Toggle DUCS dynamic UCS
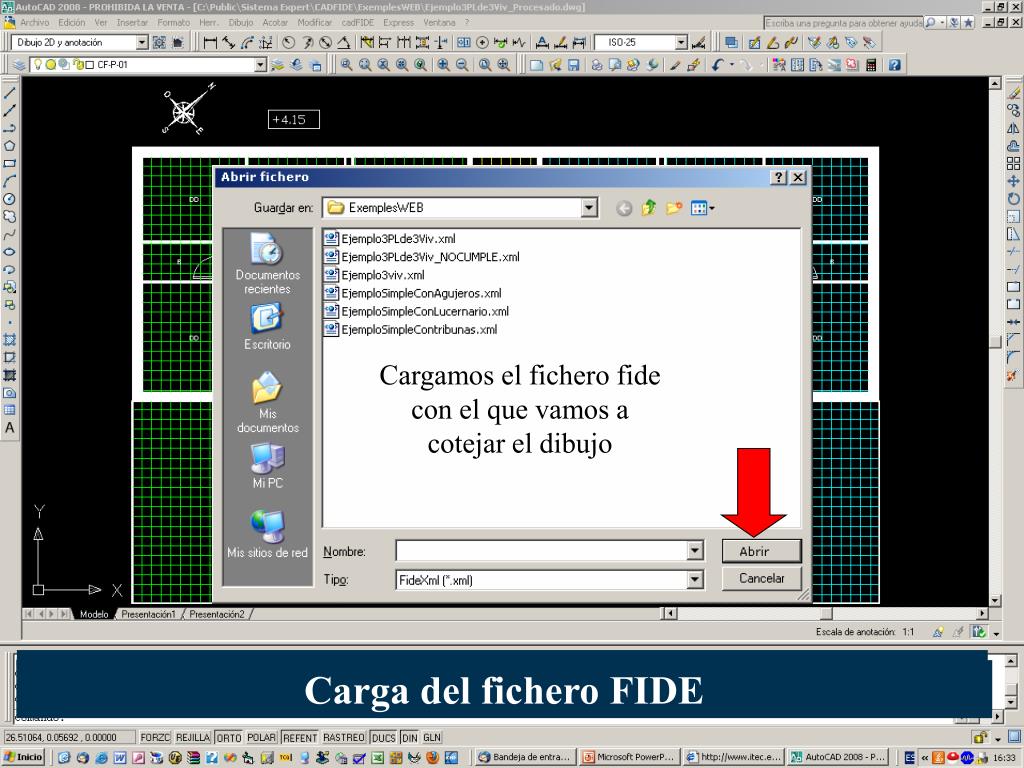Screen dimensions: 1024x768 click(x=383, y=737)
